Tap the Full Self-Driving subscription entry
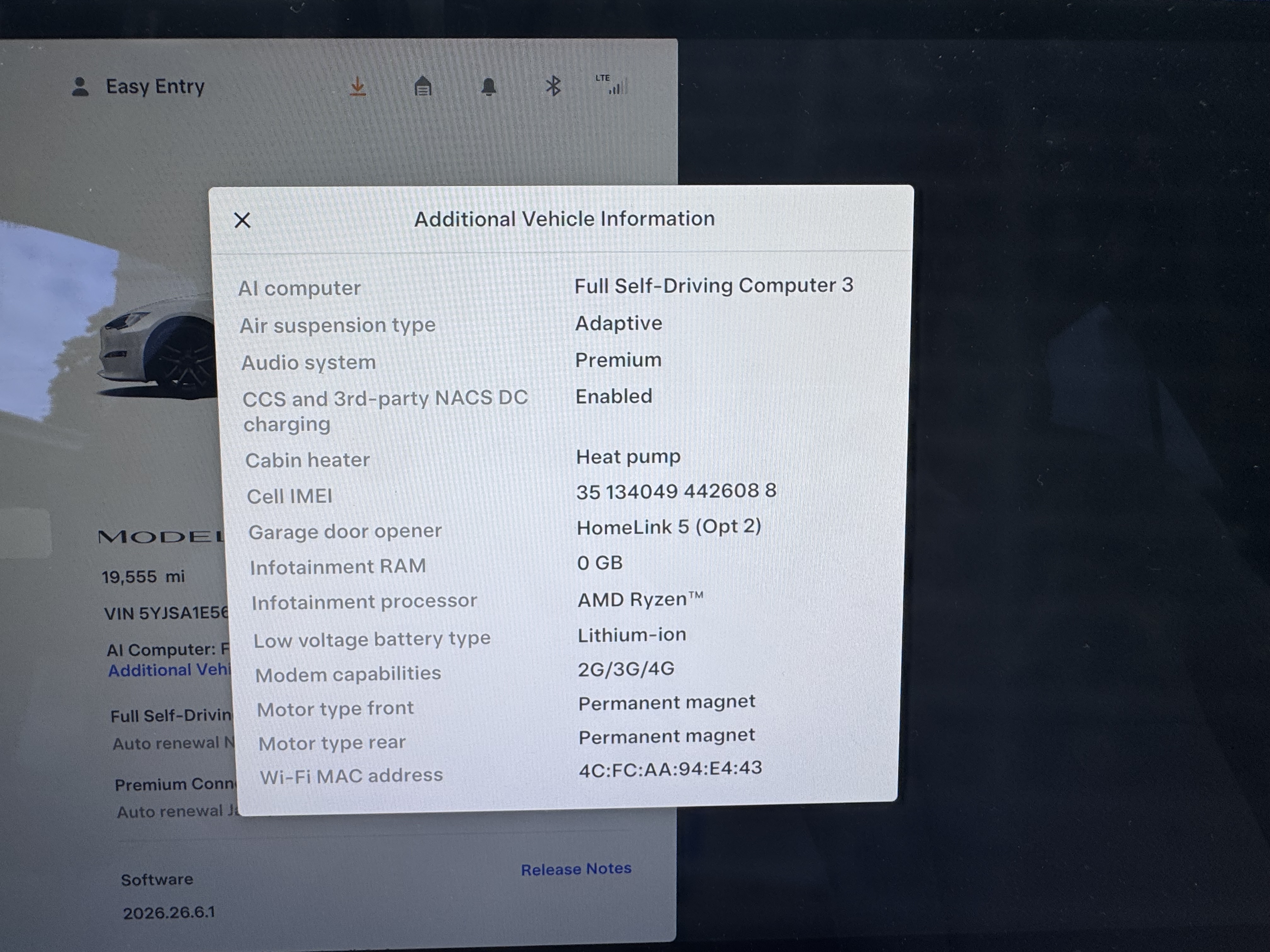This screenshot has height=952, width=1270. [173, 729]
